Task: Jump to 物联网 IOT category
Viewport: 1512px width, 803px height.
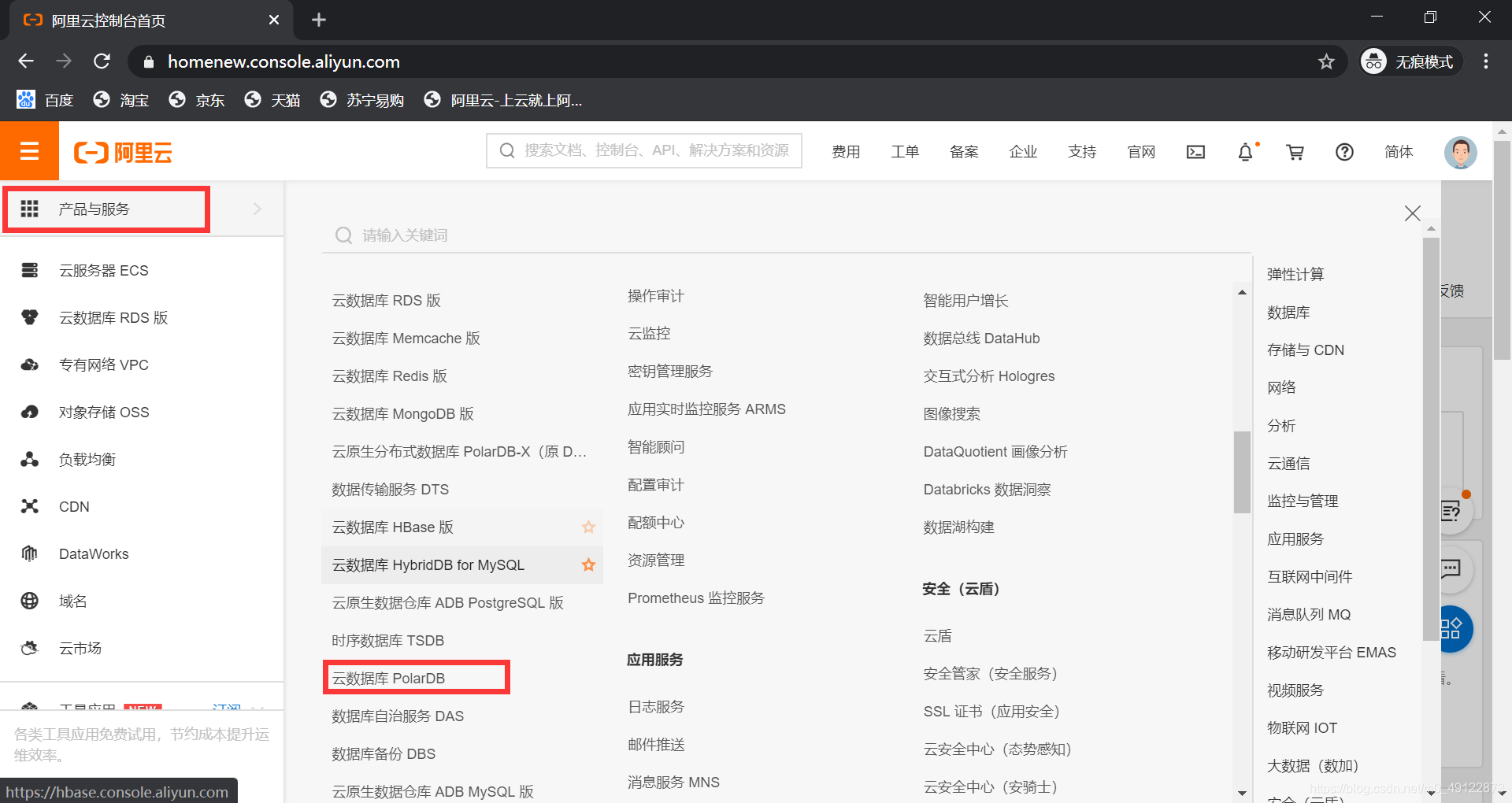Action: click(1302, 727)
